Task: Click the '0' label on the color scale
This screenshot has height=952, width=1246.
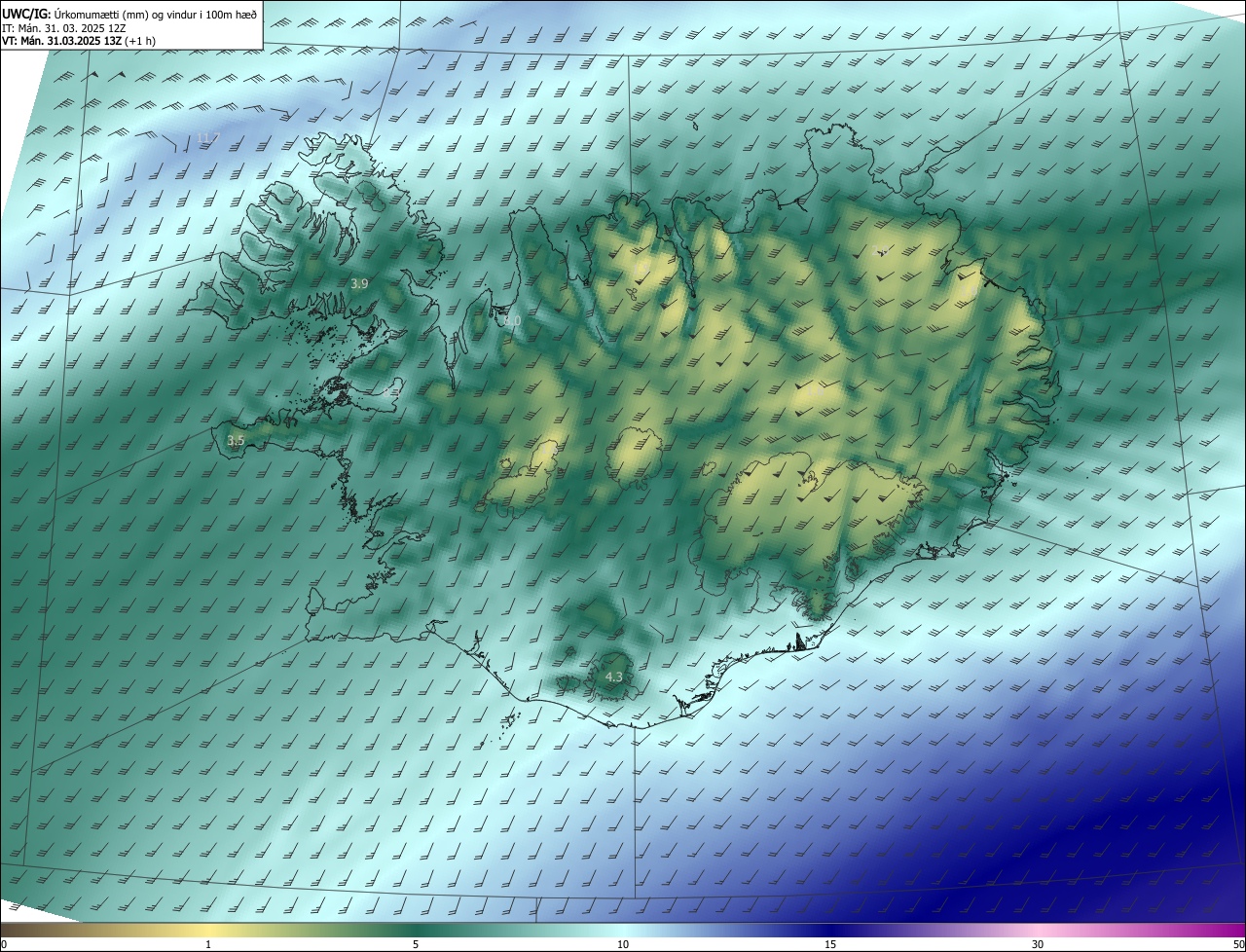Action: pos(4,944)
